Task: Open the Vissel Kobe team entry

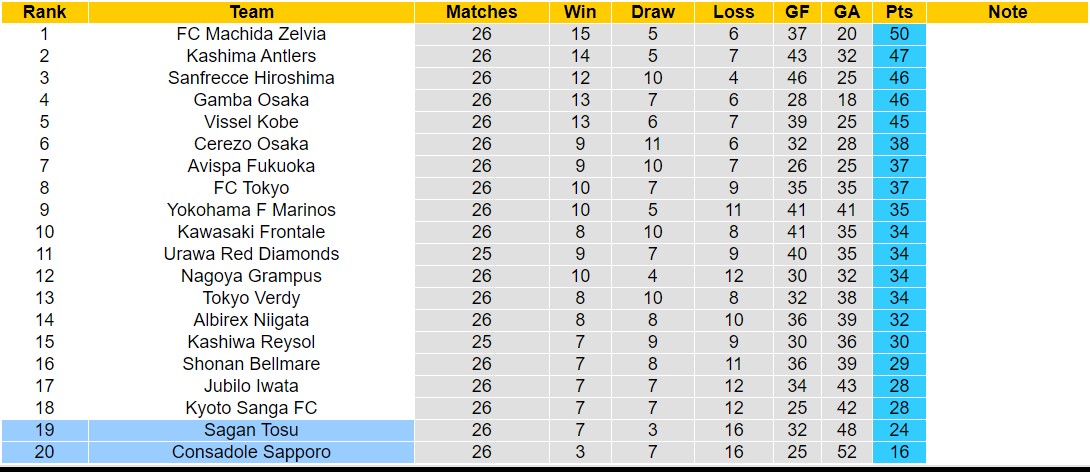Action: [251, 122]
